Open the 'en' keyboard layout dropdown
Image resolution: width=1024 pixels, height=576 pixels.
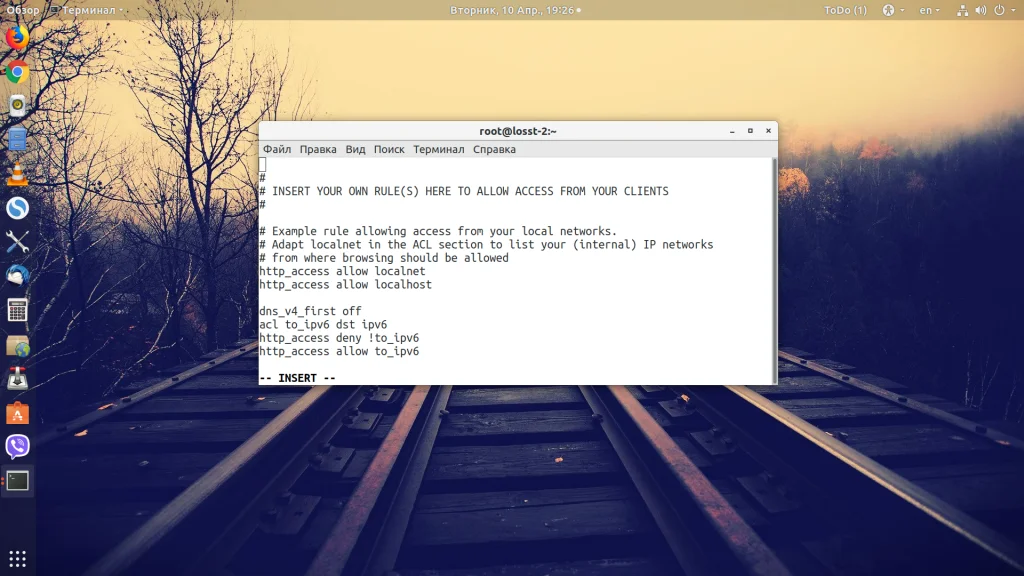coord(929,10)
